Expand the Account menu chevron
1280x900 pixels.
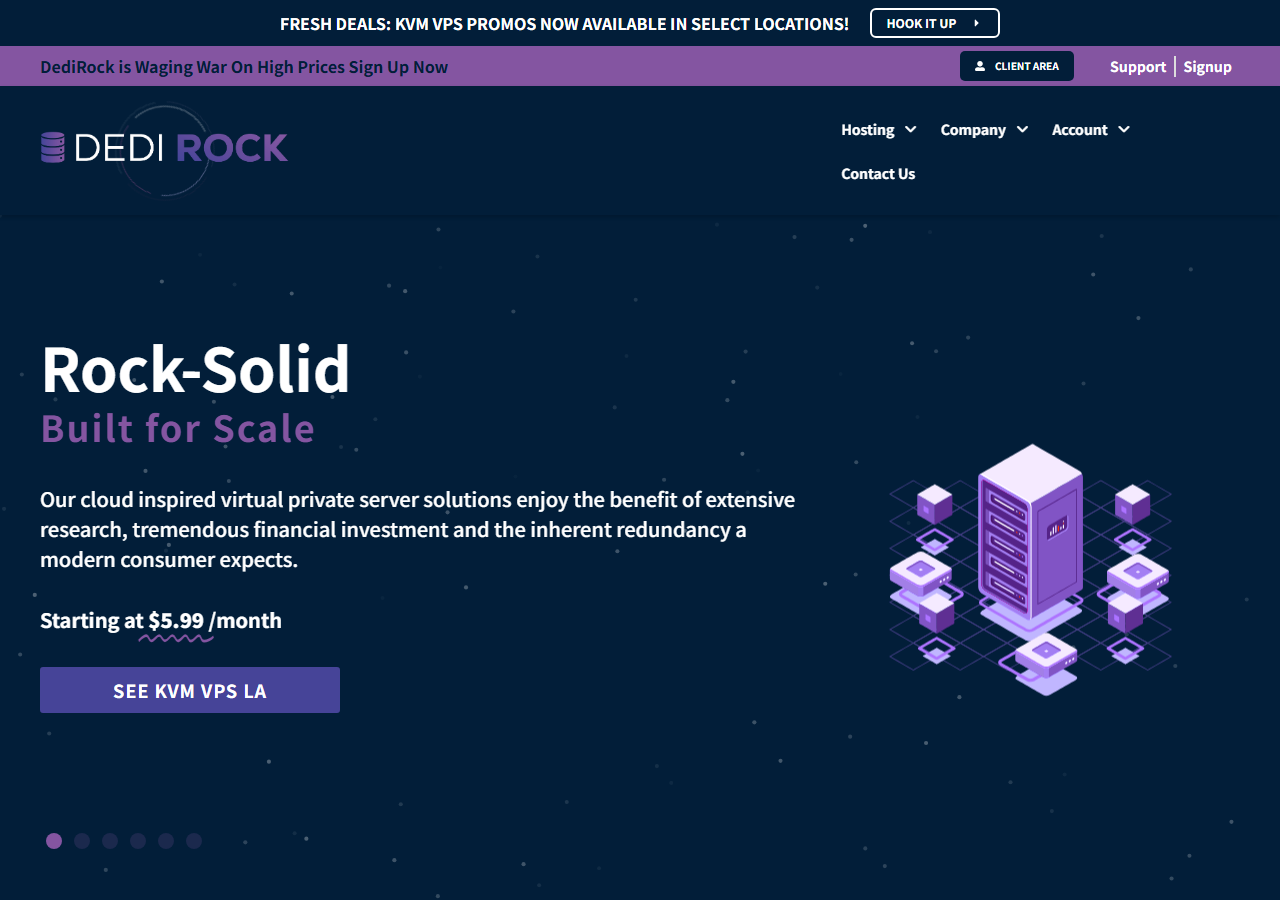click(x=1124, y=130)
